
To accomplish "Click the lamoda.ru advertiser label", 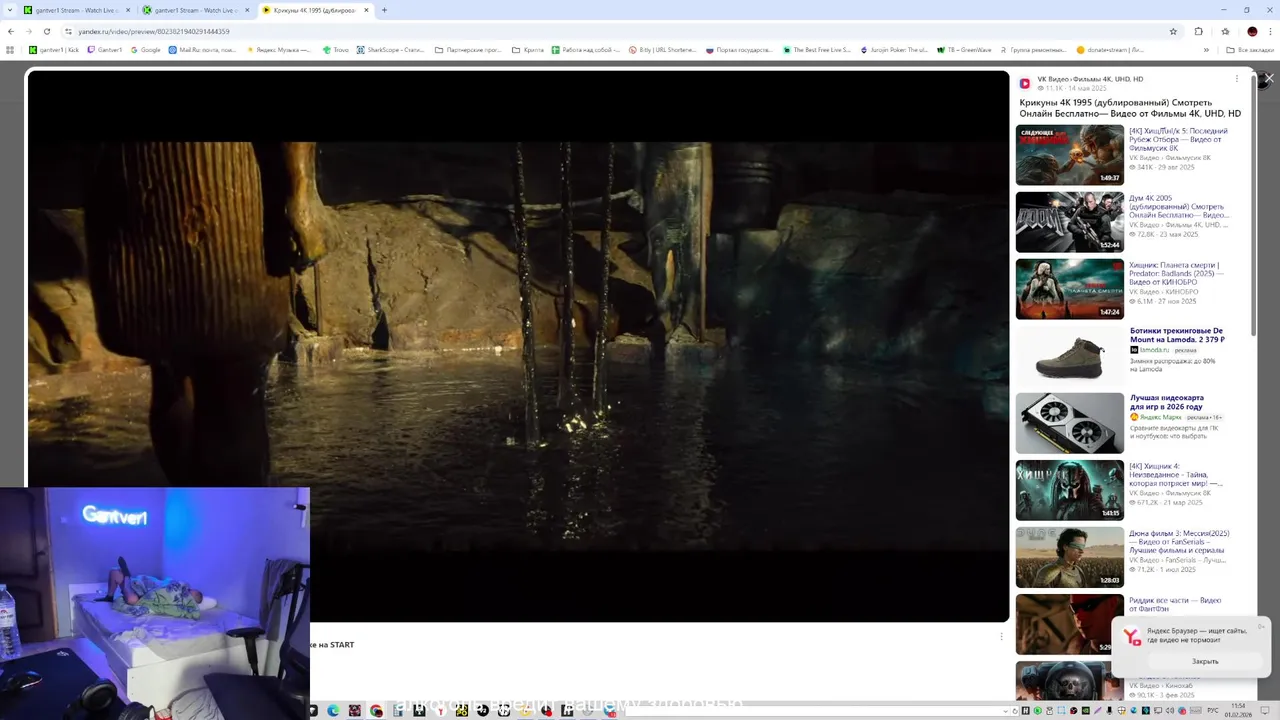I will (1154, 350).
